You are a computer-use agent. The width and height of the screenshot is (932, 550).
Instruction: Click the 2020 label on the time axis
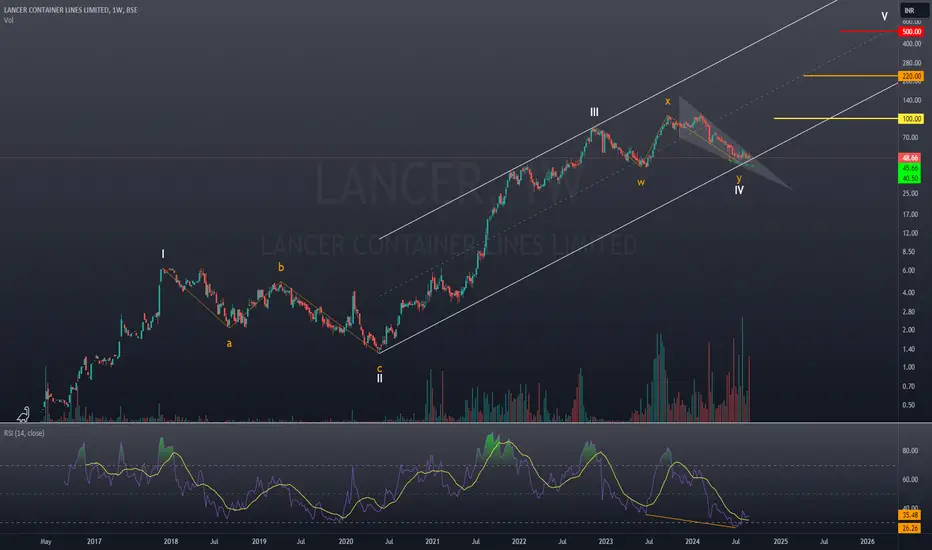(x=346, y=542)
